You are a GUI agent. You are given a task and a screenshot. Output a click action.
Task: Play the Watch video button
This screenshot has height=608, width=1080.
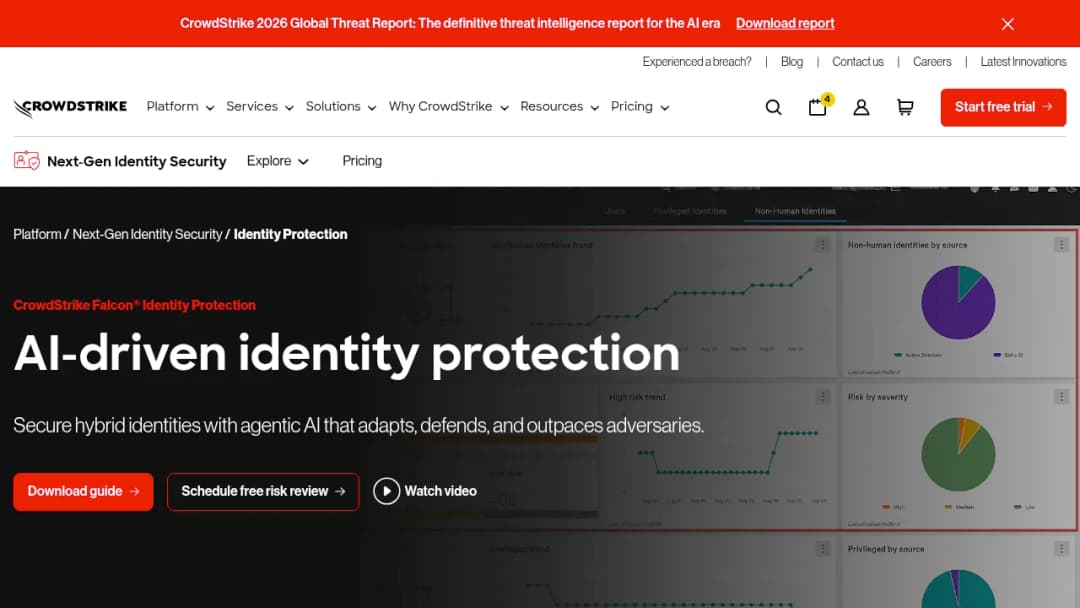pos(425,492)
